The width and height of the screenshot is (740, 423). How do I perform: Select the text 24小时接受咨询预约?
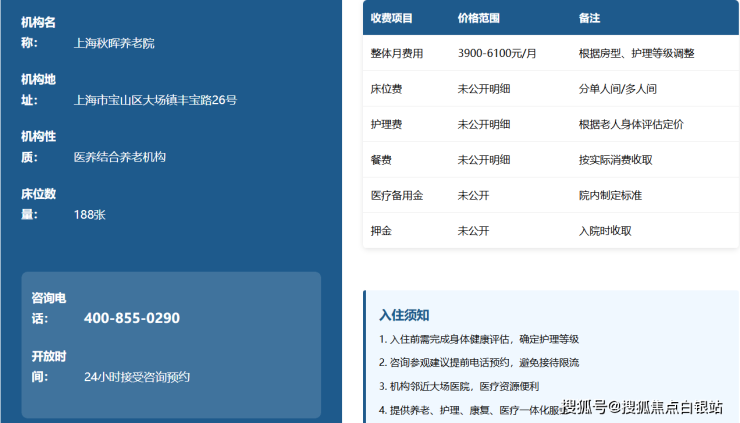[137, 377]
